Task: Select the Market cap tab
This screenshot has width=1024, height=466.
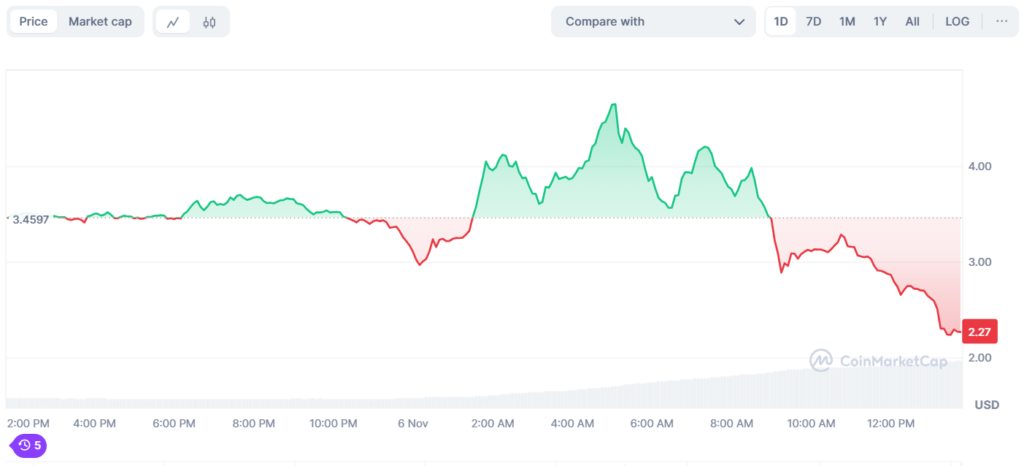Action: pos(101,22)
